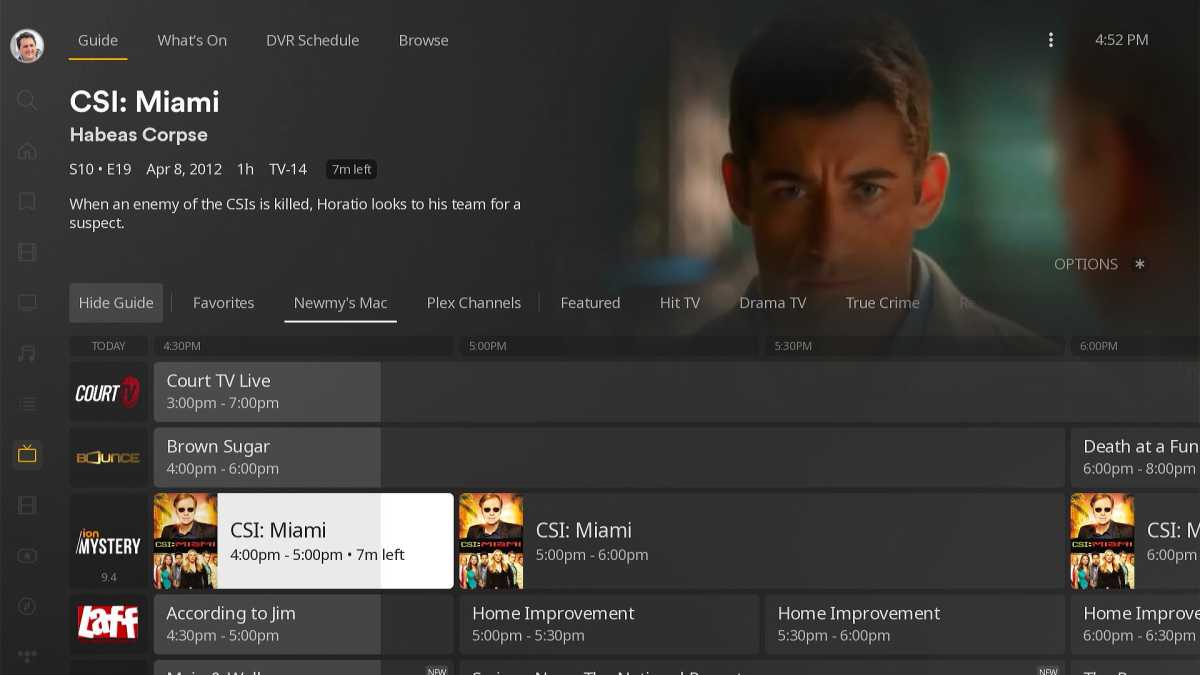Select Brown Sugar 4:00pm program
This screenshot has width=1200, height=675.
(609, 458)
